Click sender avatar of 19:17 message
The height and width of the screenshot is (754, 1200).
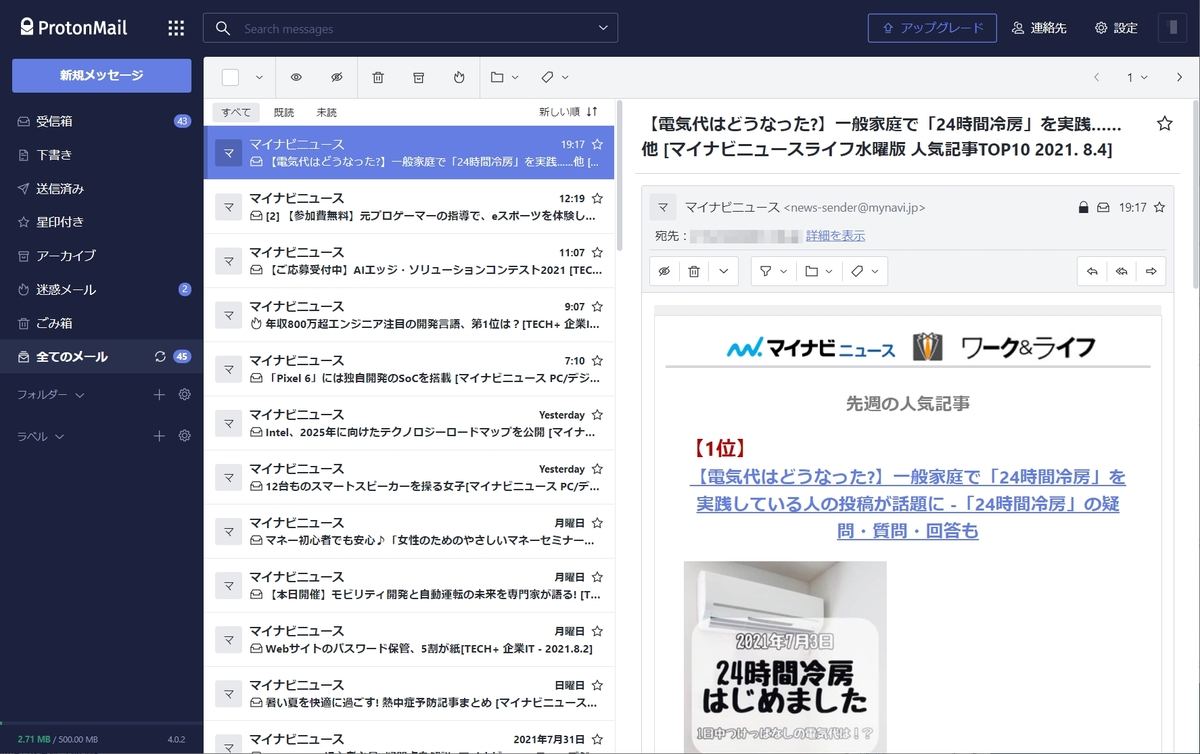[x=229, y=152]
